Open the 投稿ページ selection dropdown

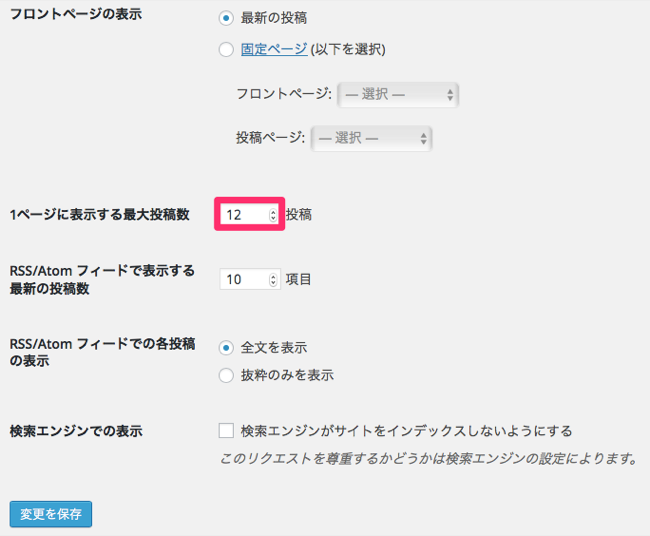click(x=372, y=139)
